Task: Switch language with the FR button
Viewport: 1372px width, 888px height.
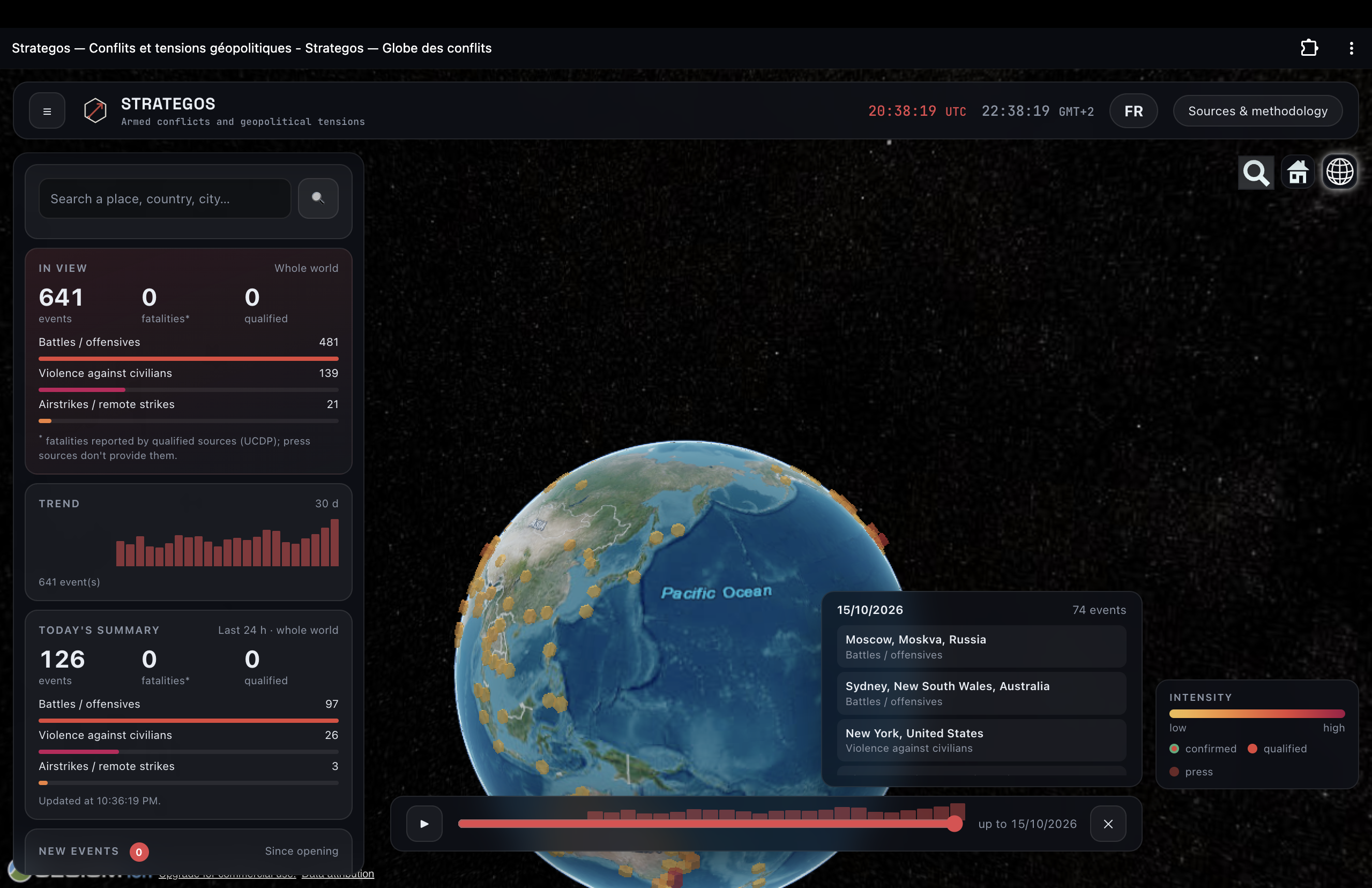Action: (1134, 110)
